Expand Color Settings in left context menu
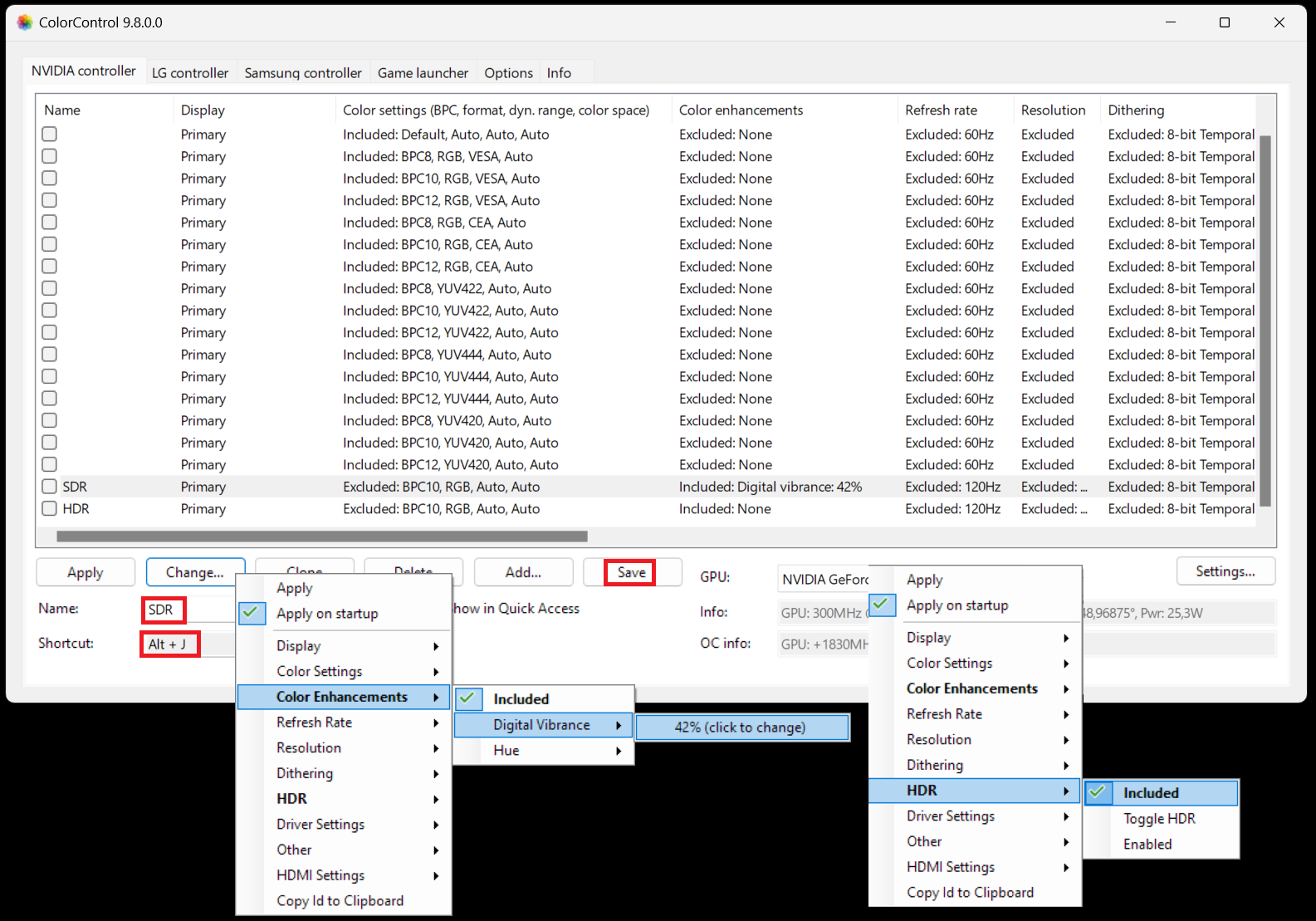This screenshot has width=1316, height=921. tap(344, 671)
